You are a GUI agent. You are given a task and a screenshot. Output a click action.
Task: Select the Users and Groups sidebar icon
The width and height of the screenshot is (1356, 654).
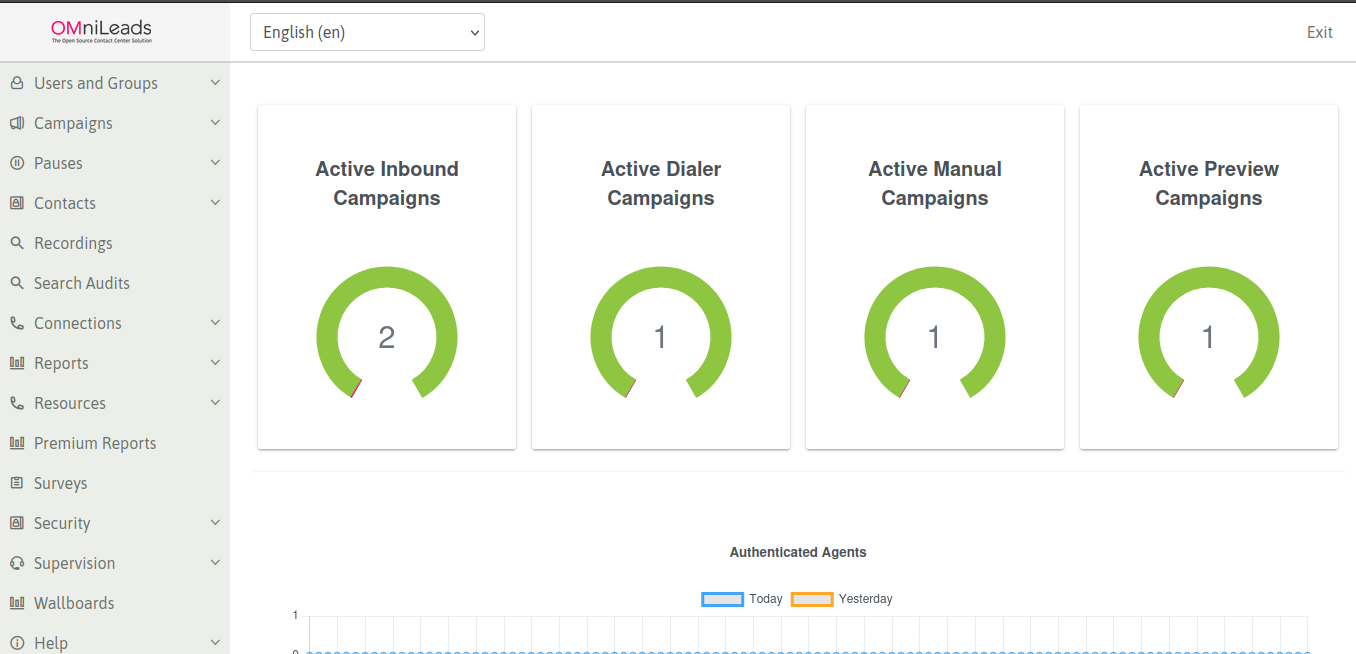pos(16,82)
